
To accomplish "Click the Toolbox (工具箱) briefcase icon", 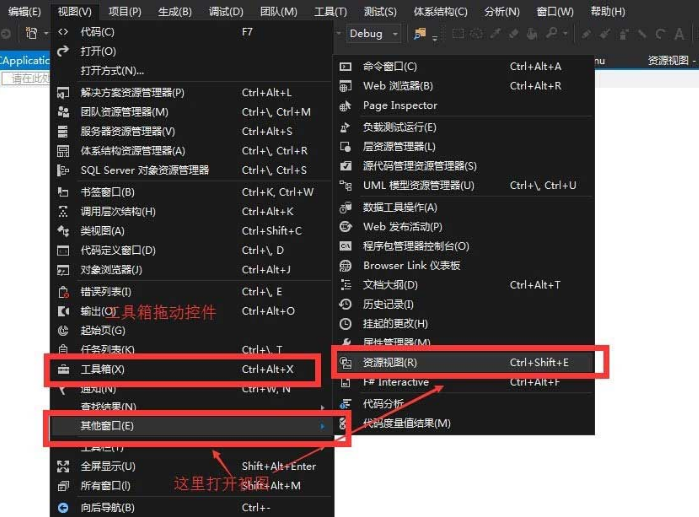I will pyautogui.click(x=63, y=369).
